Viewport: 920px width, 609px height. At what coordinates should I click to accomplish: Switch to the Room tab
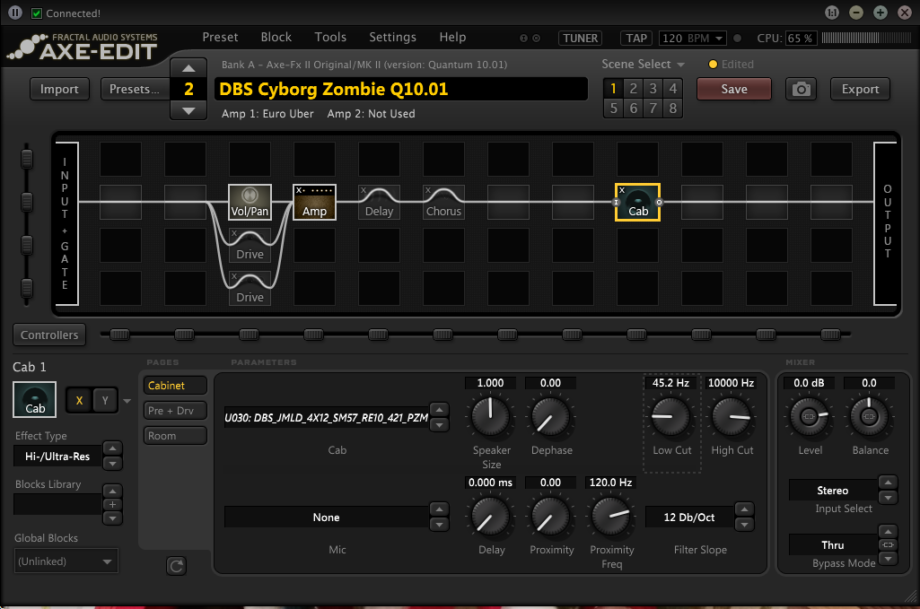175,435
